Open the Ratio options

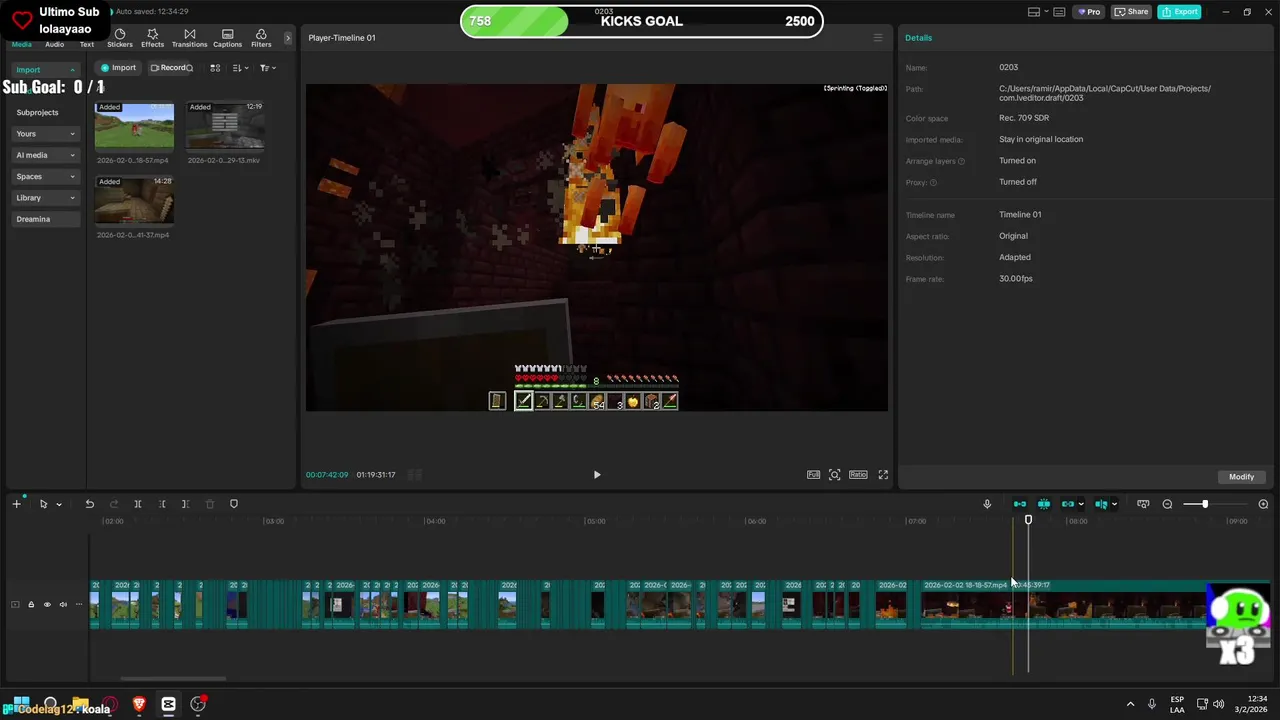pyautogui.click(x=858, y=475)
